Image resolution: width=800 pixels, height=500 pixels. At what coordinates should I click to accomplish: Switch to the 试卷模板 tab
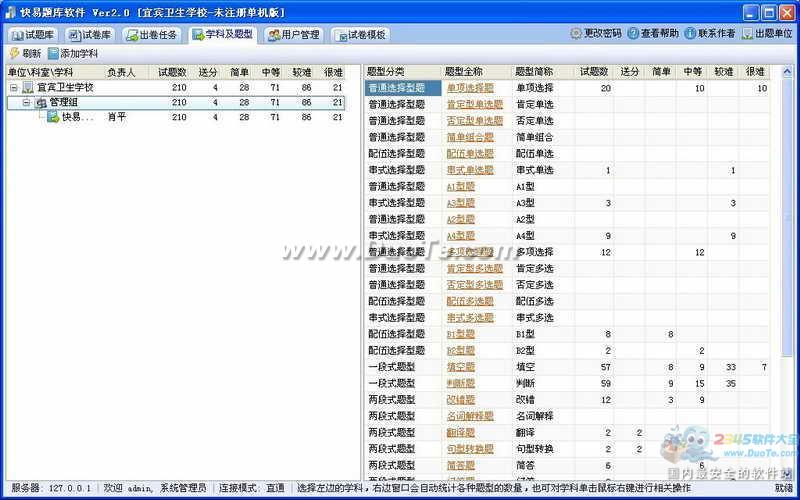(359, 35)
